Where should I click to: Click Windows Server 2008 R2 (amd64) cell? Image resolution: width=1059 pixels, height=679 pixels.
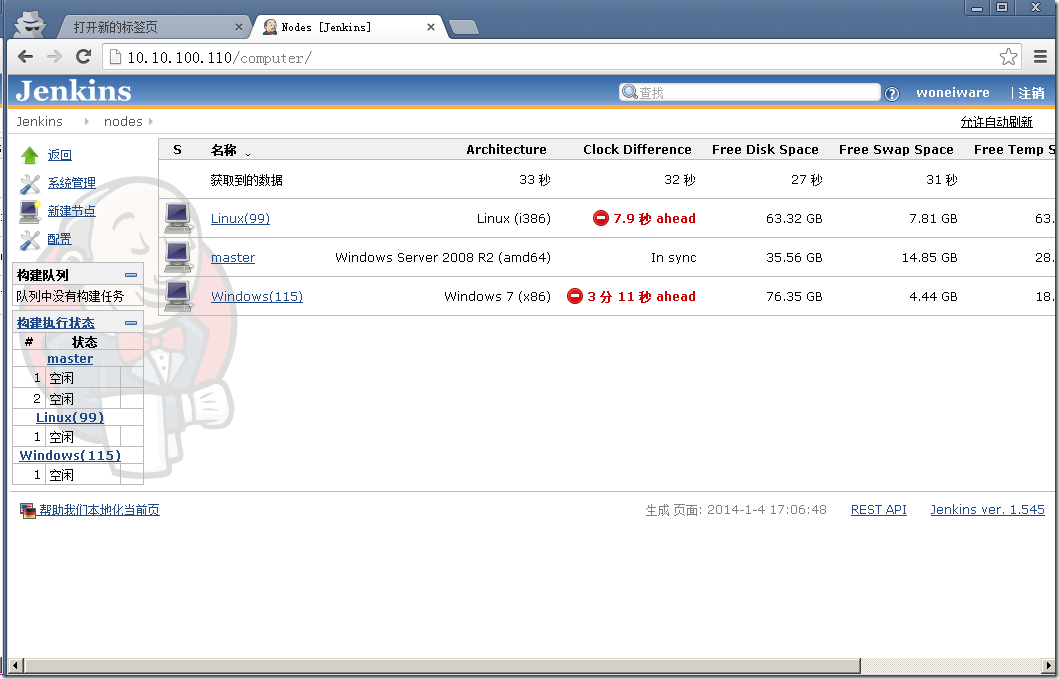click(x=443, y=257)
